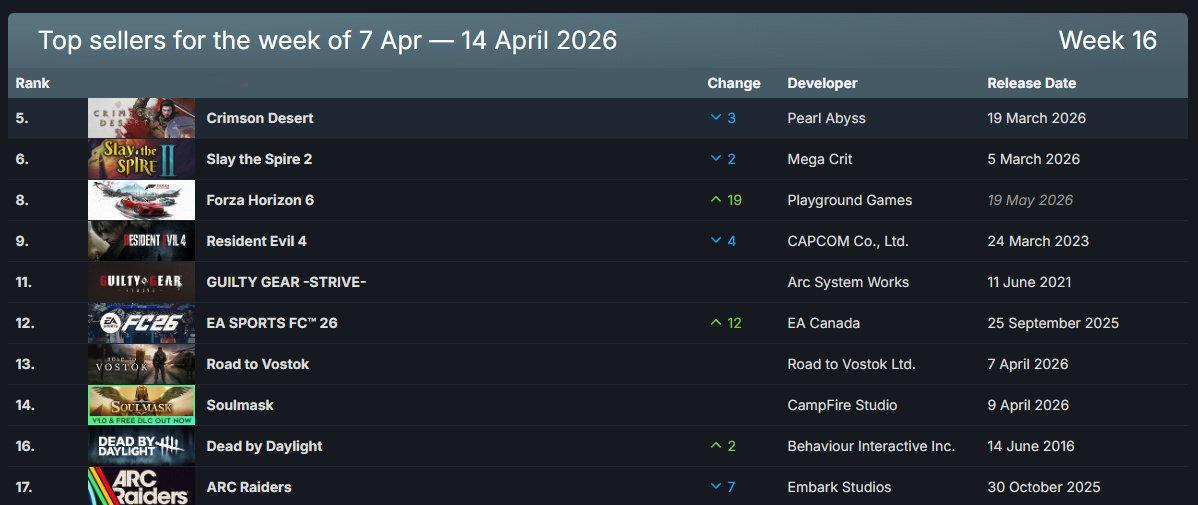The width and height of the screenshot is (1198, 505).
Task: Click the Week 16 label
Action: click(x=1108, y=40)
